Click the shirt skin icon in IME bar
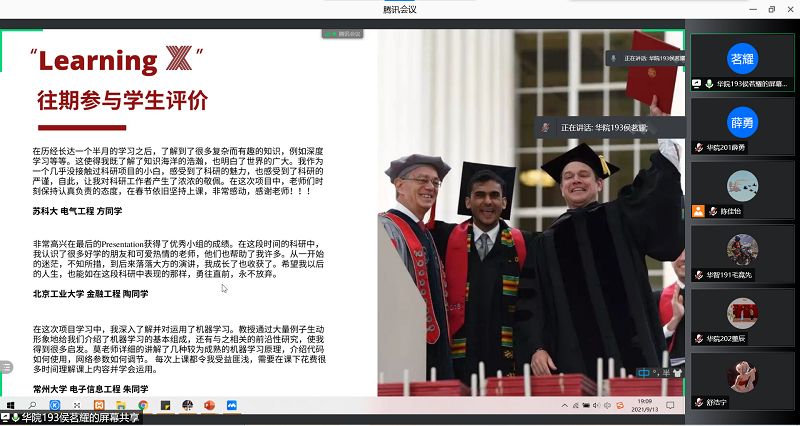 pos(677,373)
